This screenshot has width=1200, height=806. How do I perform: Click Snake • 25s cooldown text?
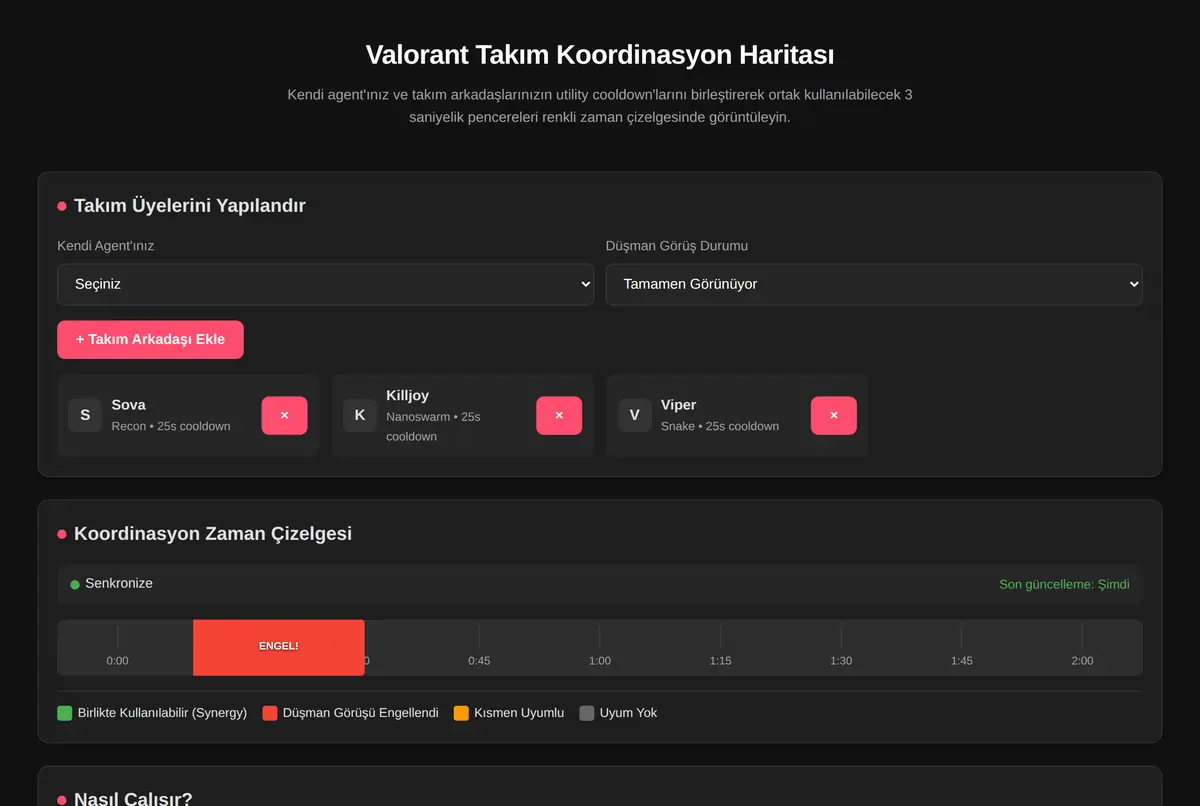click(x=720, y=426)
